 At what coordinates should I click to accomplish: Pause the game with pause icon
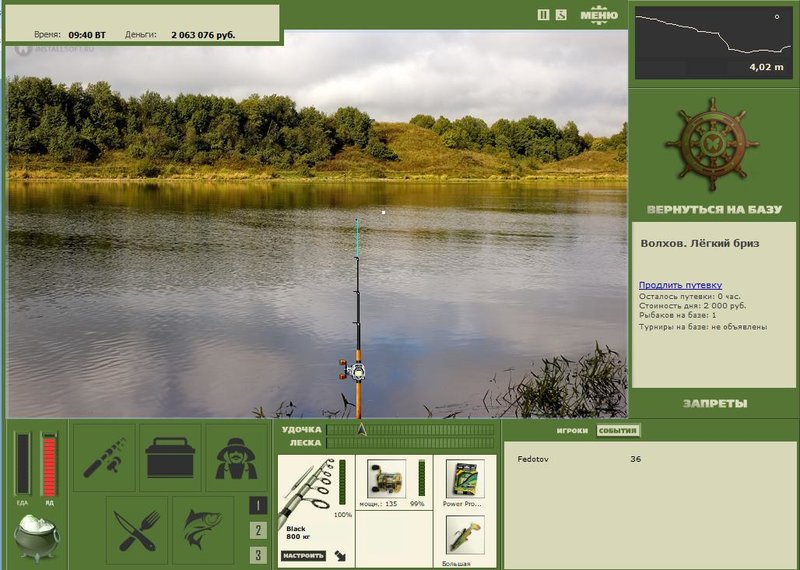pos(543,15)
